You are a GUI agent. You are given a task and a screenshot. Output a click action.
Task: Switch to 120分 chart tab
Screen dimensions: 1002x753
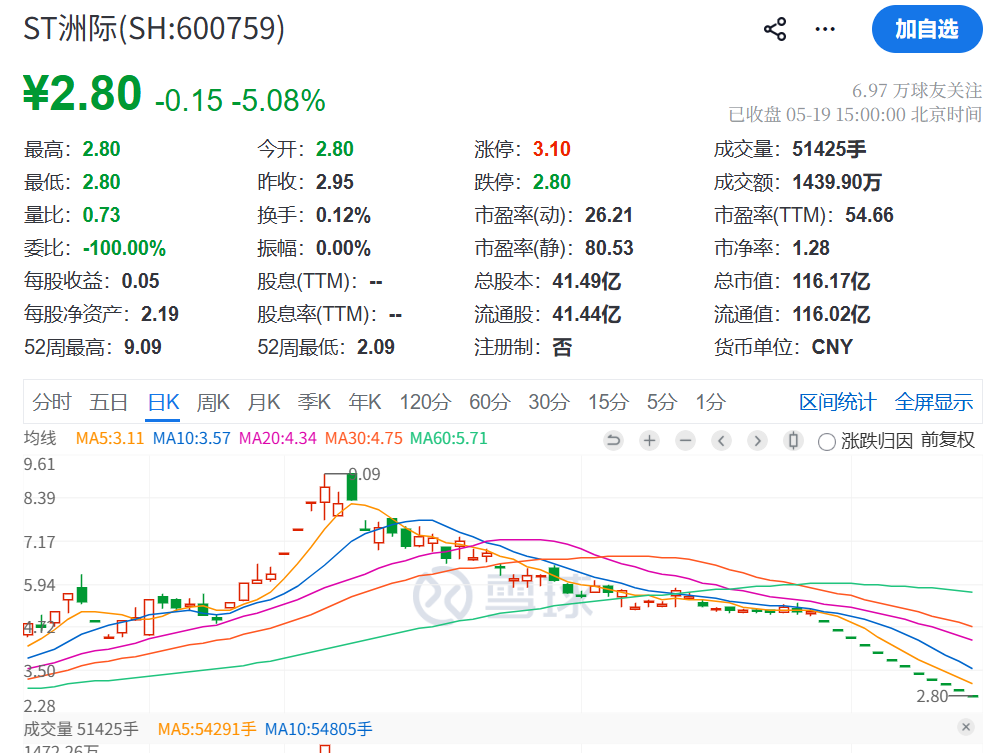click(x=425, y=402)
